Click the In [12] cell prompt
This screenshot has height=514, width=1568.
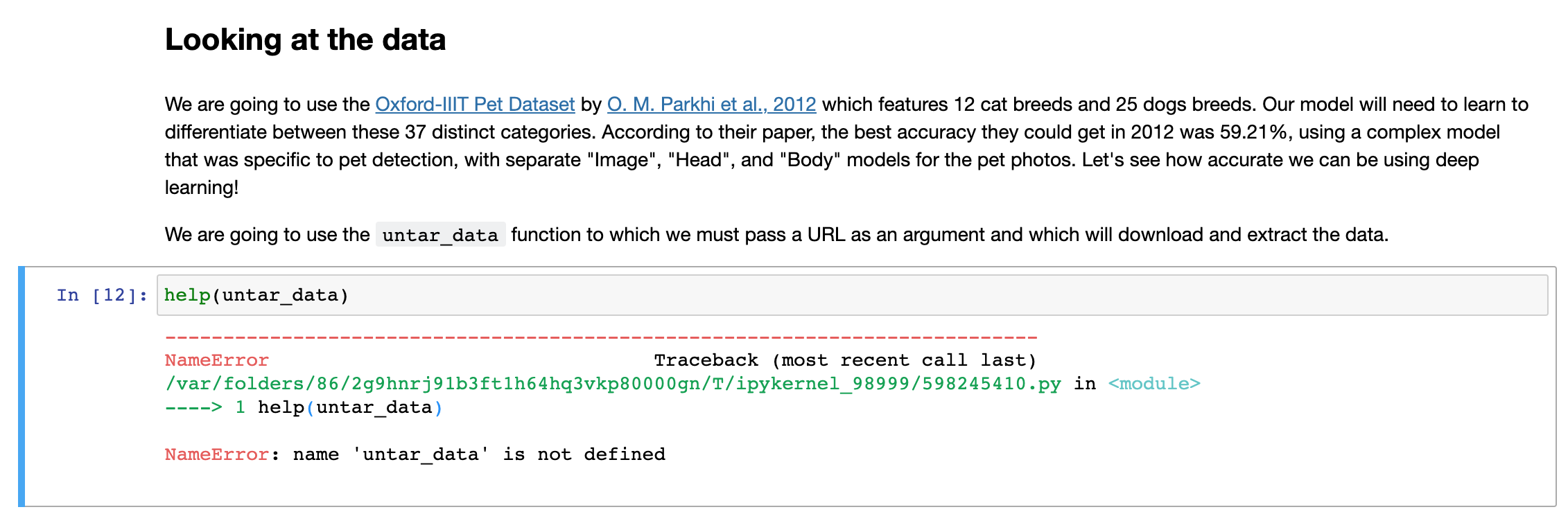(101, 295)
